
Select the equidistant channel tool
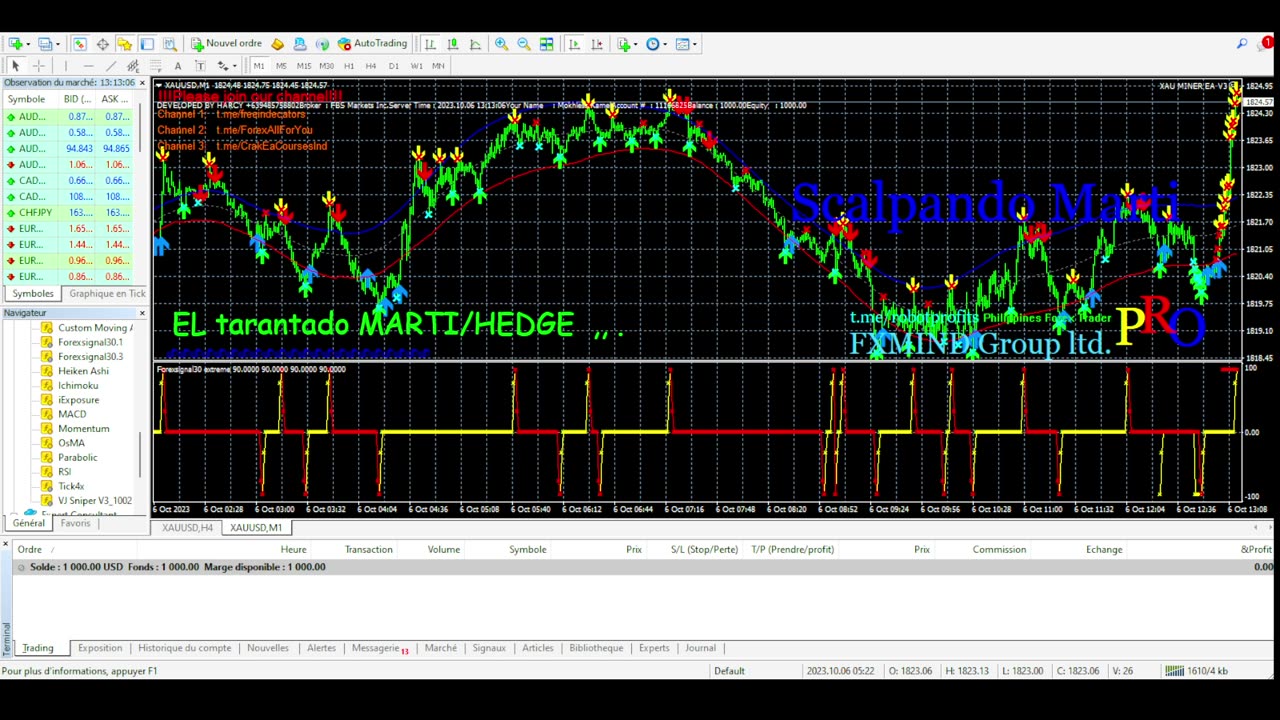click(x=133, y=66)
